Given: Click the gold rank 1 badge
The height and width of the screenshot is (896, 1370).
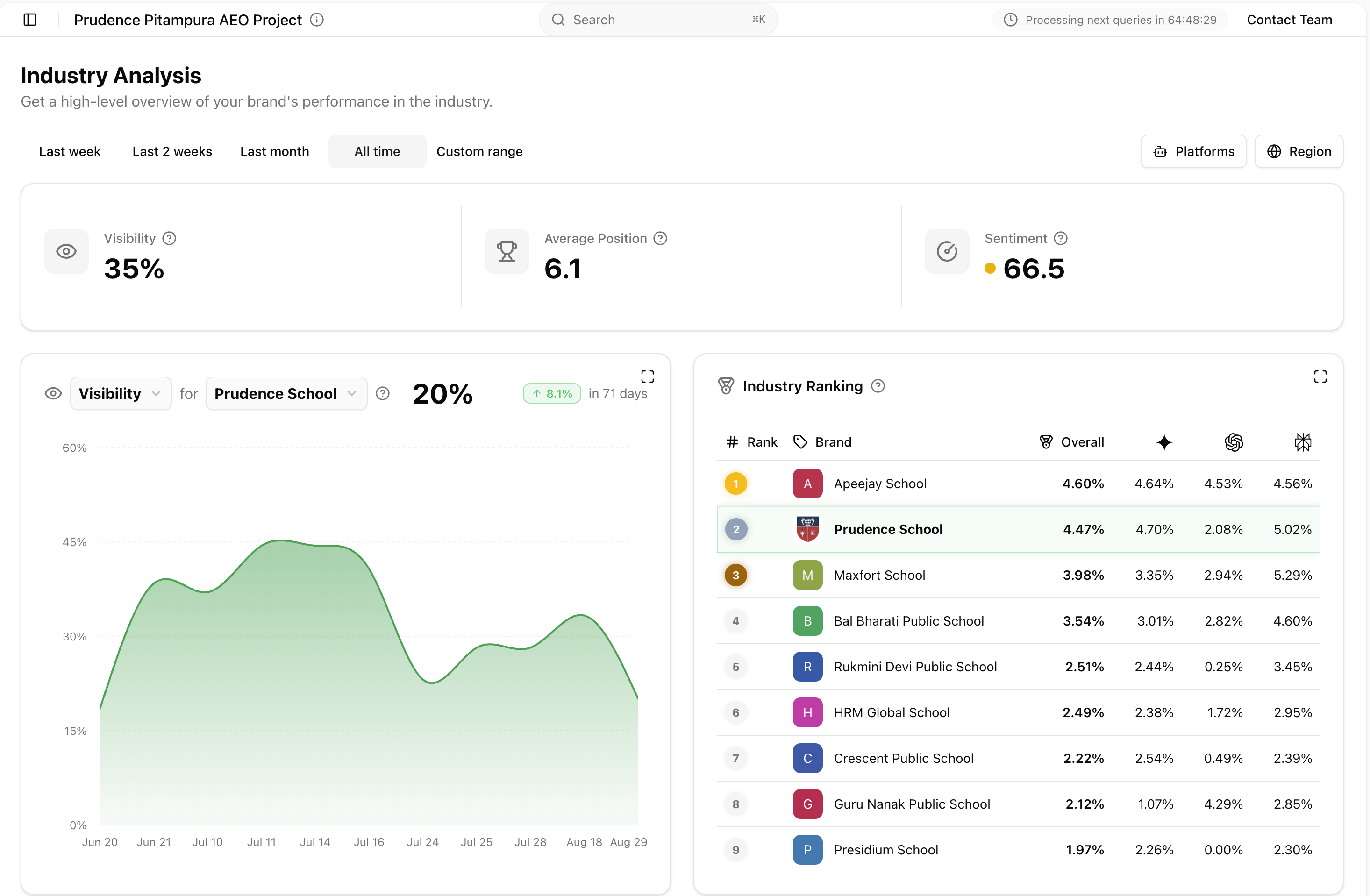Looking at the screenshot, I should click(735, 484).
